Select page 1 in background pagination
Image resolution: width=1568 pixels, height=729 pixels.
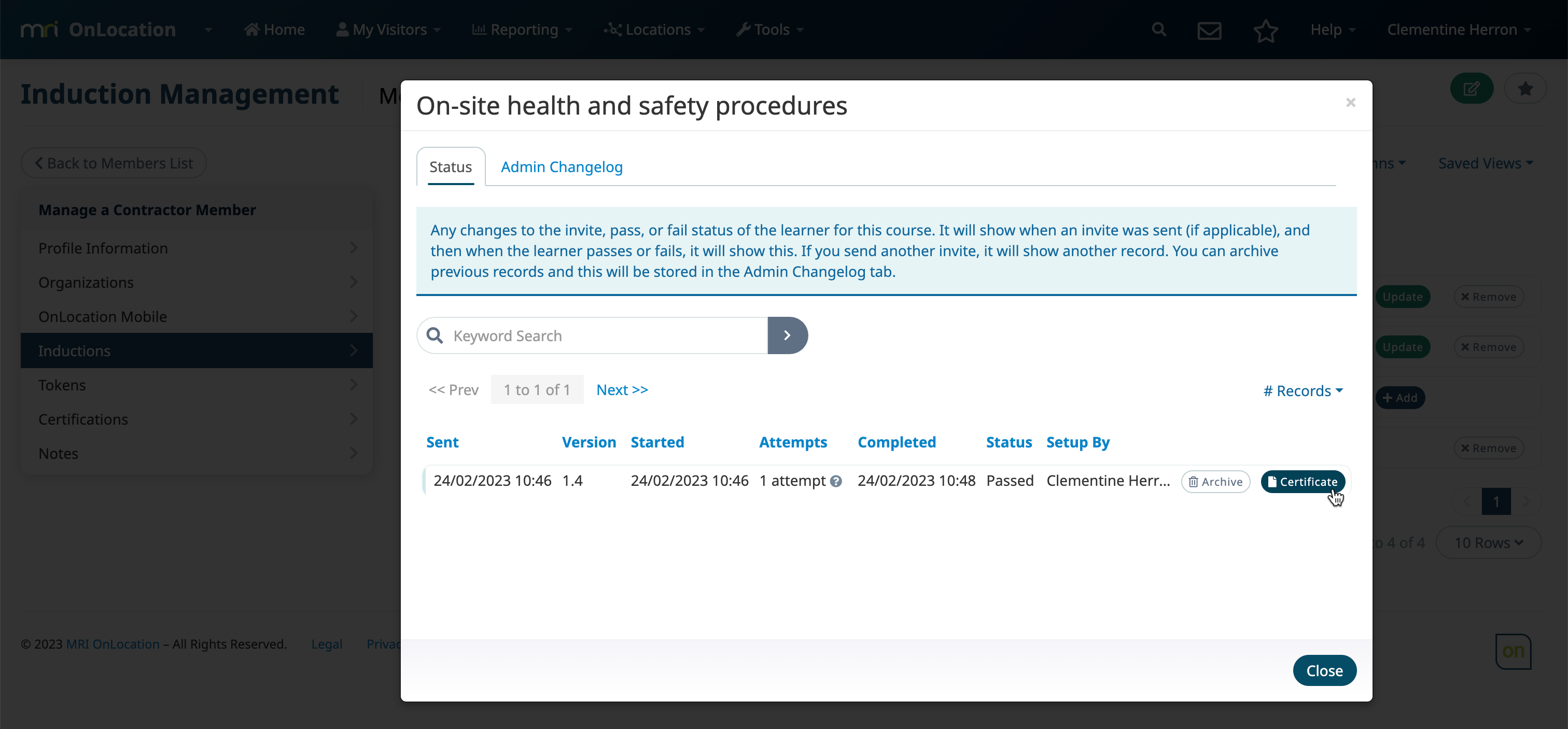[x=1496, y=502]
